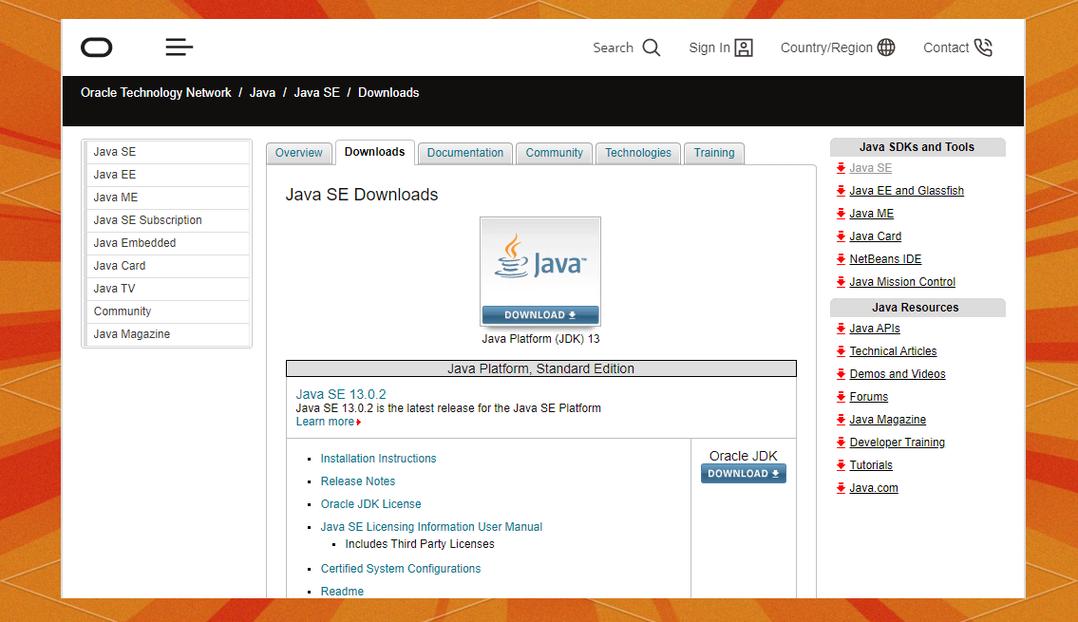This screenshot has height=622, width=1078.
Task: Select the Training tab
Action: coord(714,153)
